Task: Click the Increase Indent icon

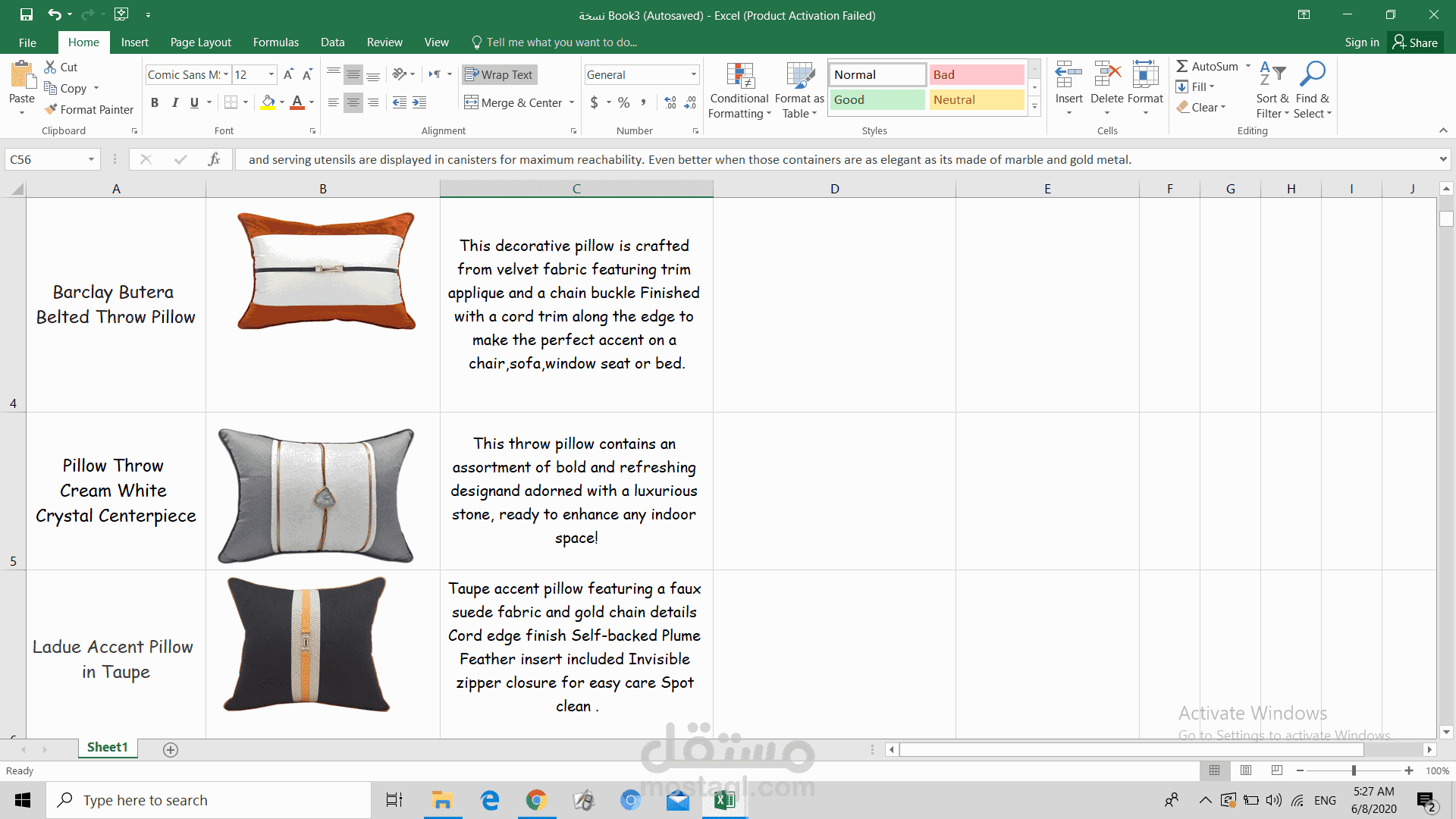Action: [x=419, y=102]
